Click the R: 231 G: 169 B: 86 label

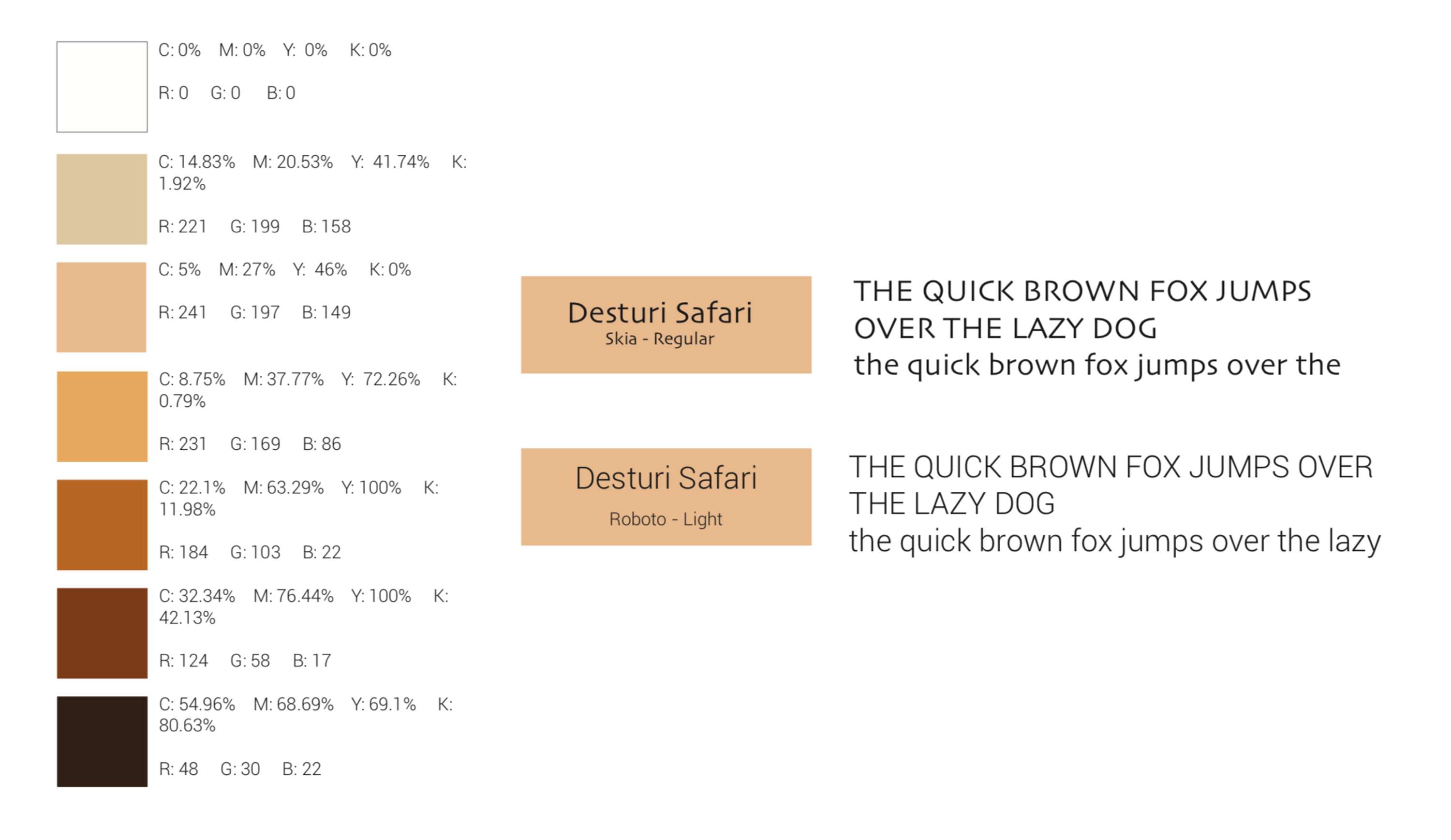(x=250, y=444)
